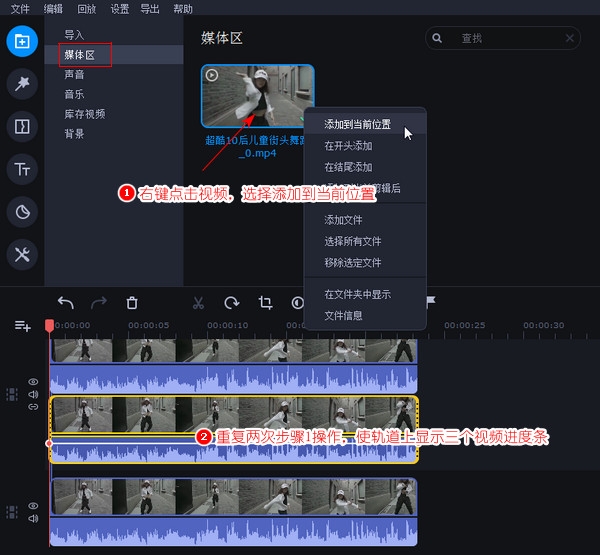Image resolution: width=600 pixels, height=555 pixels.
Task: Click the 00:00:30 mark on the ruler
Action: point(544,325)
